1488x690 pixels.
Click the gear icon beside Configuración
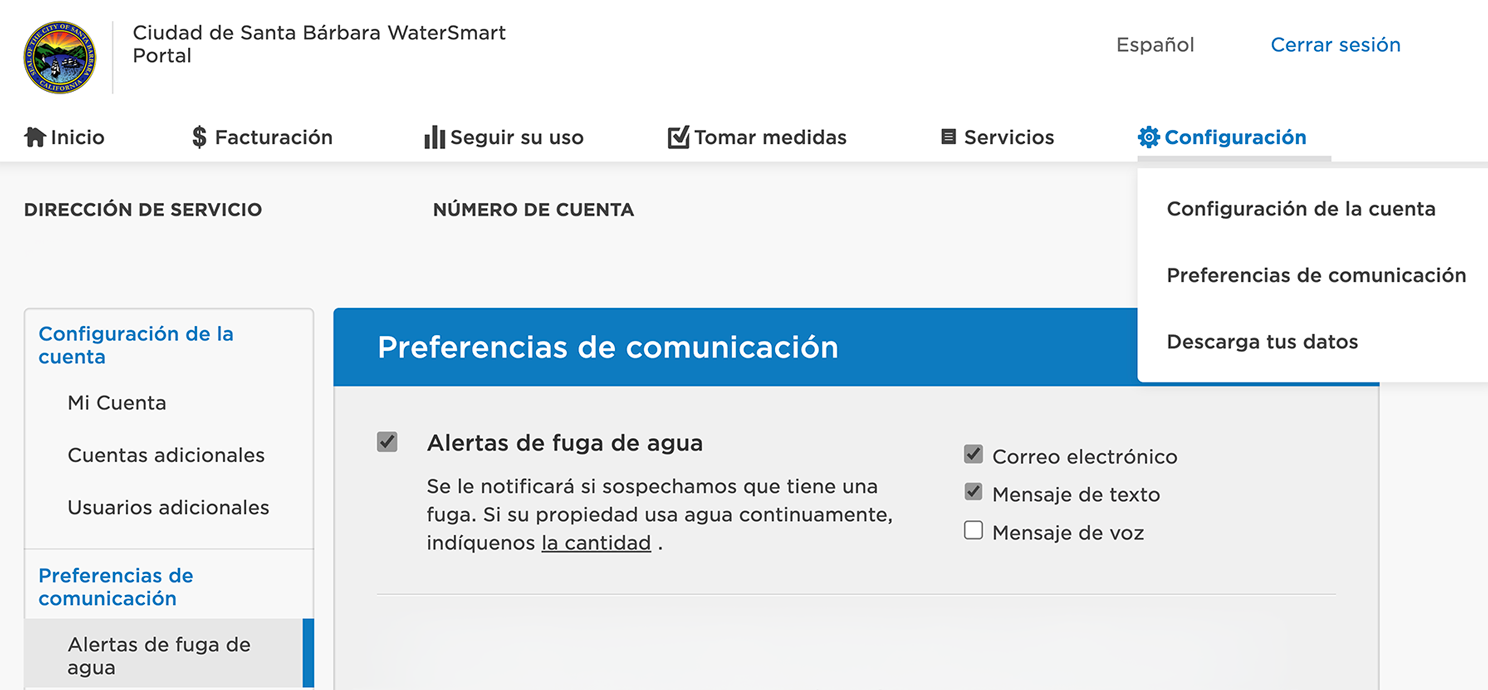1148,137
